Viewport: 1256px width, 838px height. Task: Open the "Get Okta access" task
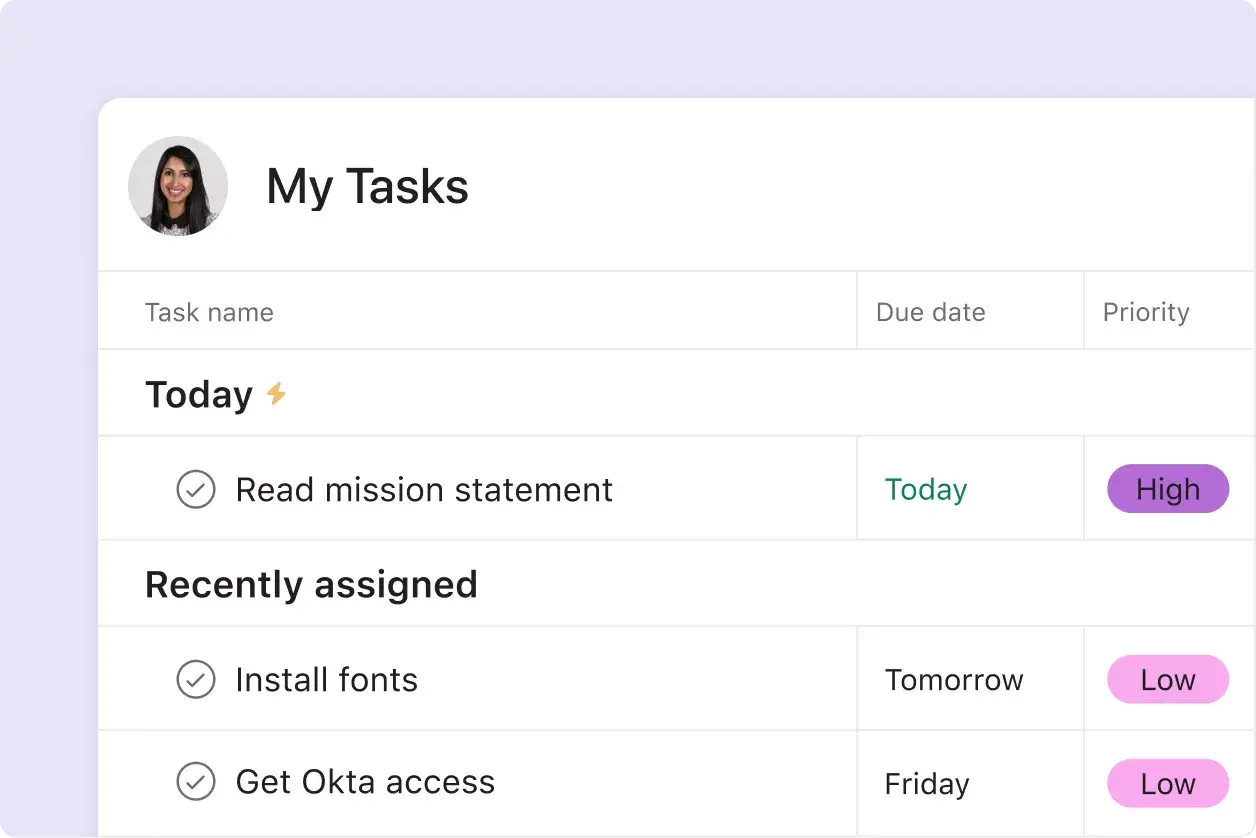pyautogui.click(x=364, y=783)
